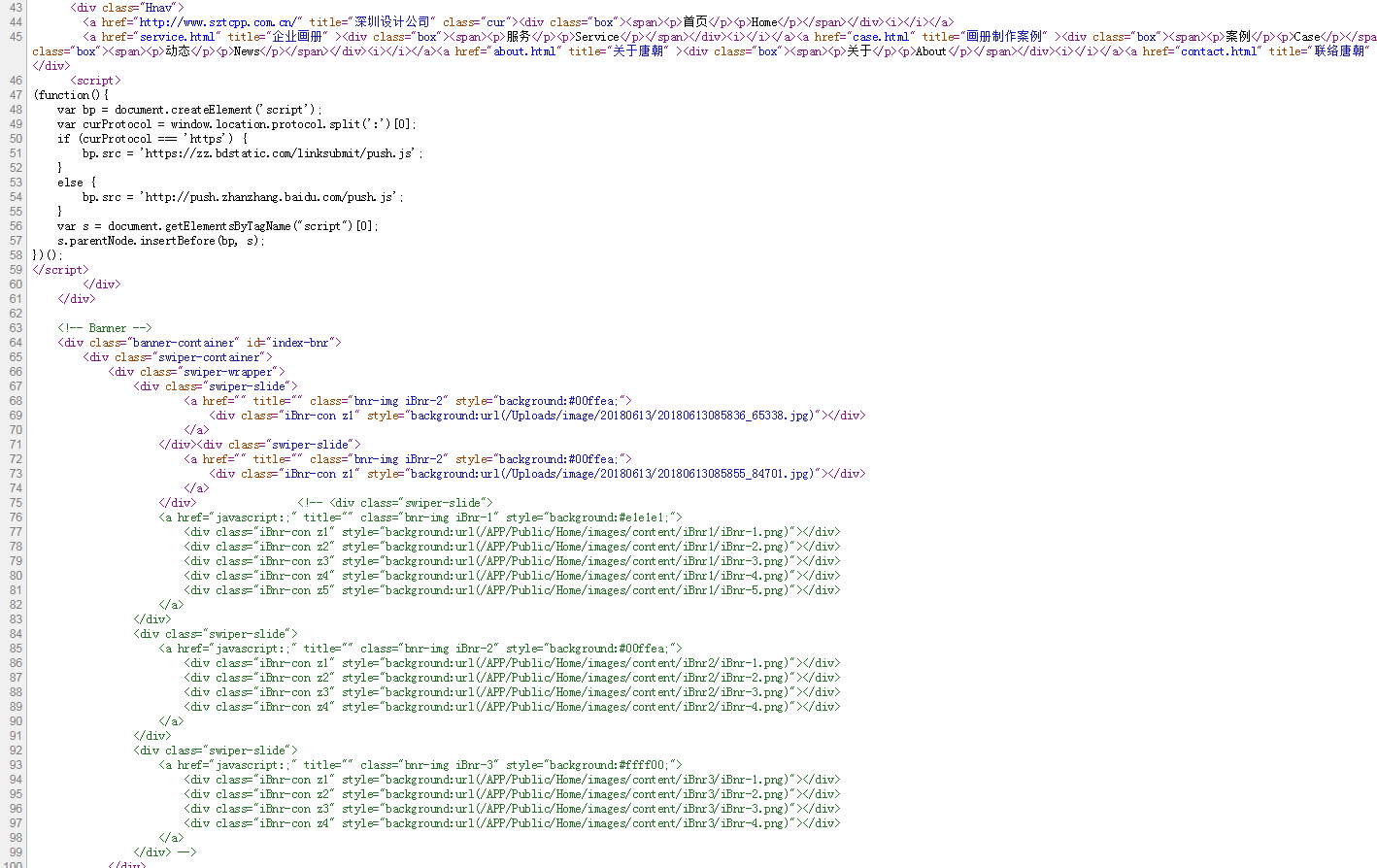Select line number 75 in the margin
The width and height of the screenshot is (1377, 868).
click(x=16, y=503)
